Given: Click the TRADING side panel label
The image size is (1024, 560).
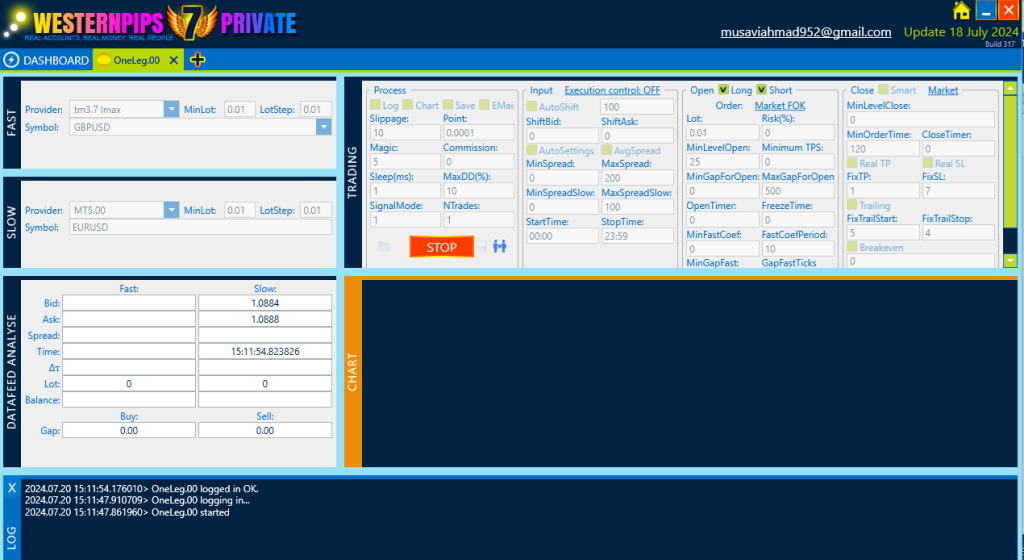Looking at the screenshot, I should [353, 173].
